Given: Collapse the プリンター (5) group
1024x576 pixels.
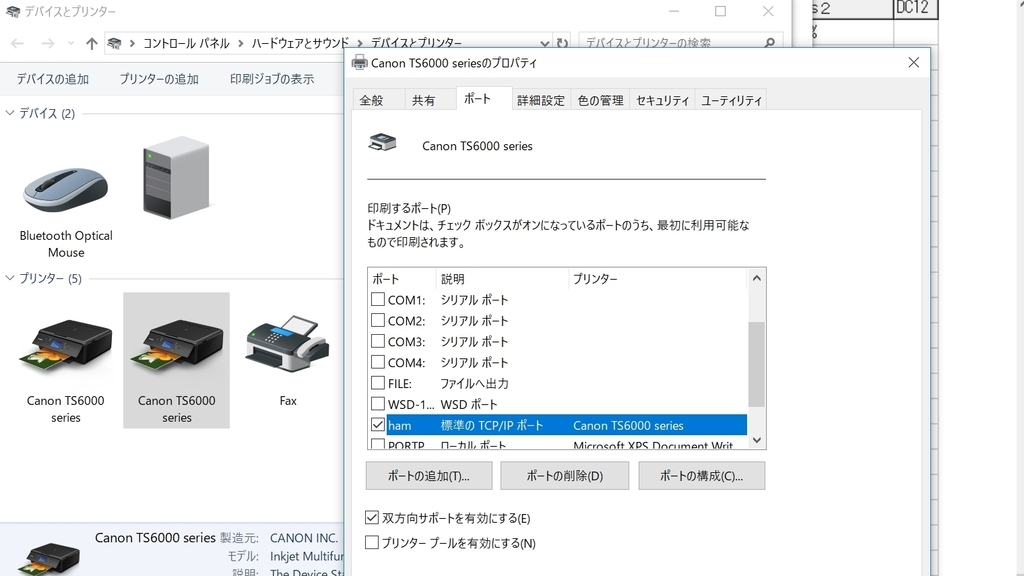Looking at the screenshot, I should coord(10,278).
